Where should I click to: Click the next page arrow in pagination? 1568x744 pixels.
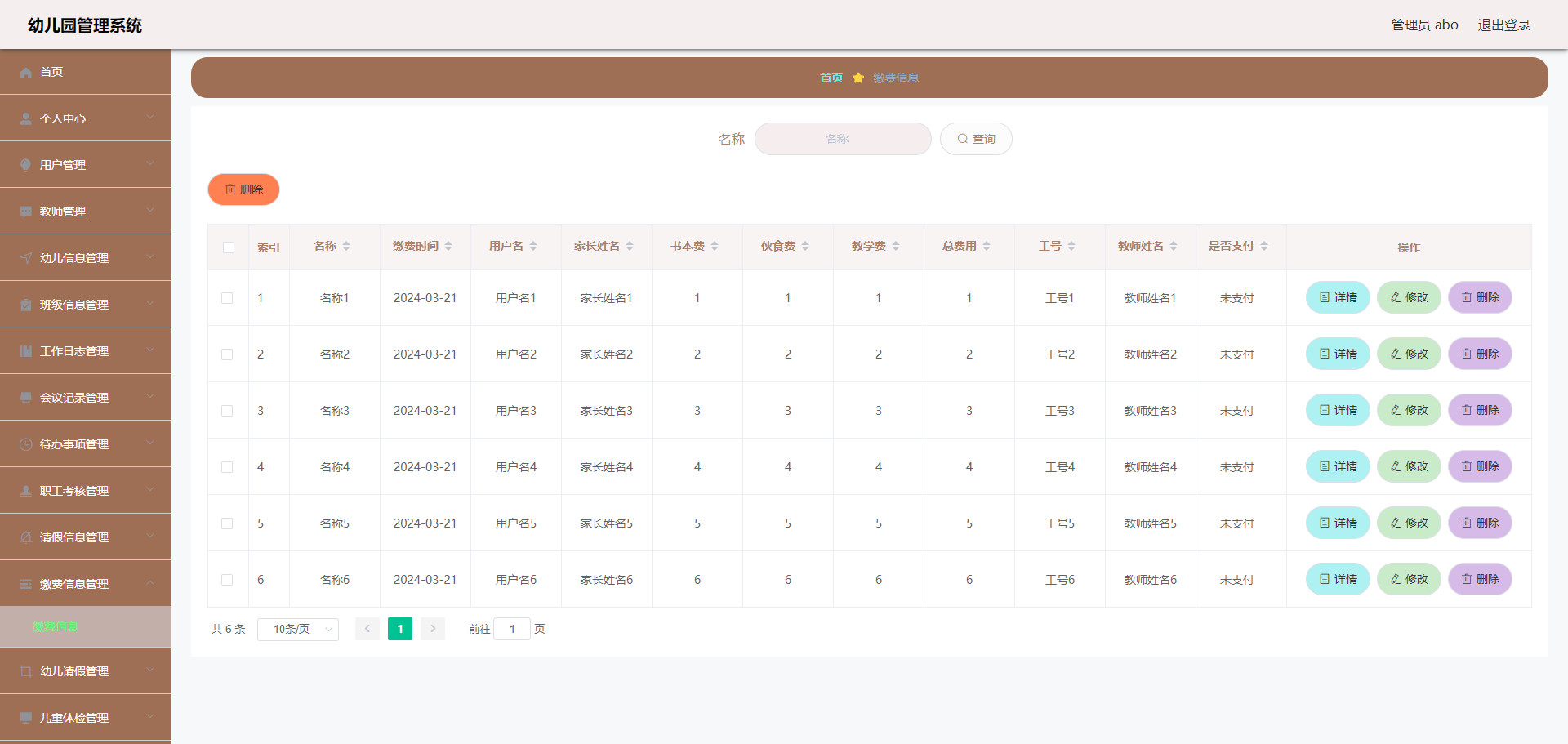pos(433,630)
